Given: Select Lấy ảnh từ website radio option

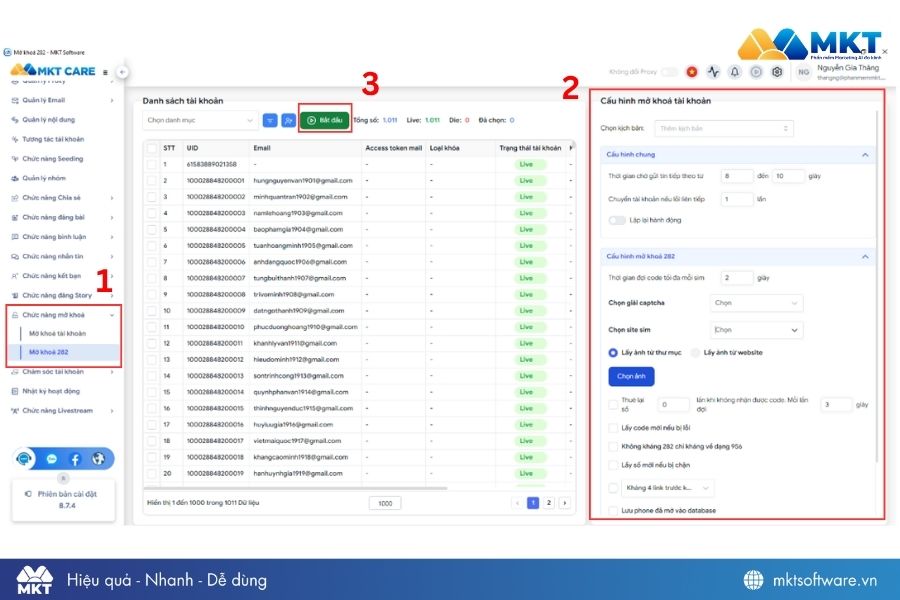Looking at the screenshot, I should (x=695, y=353).
